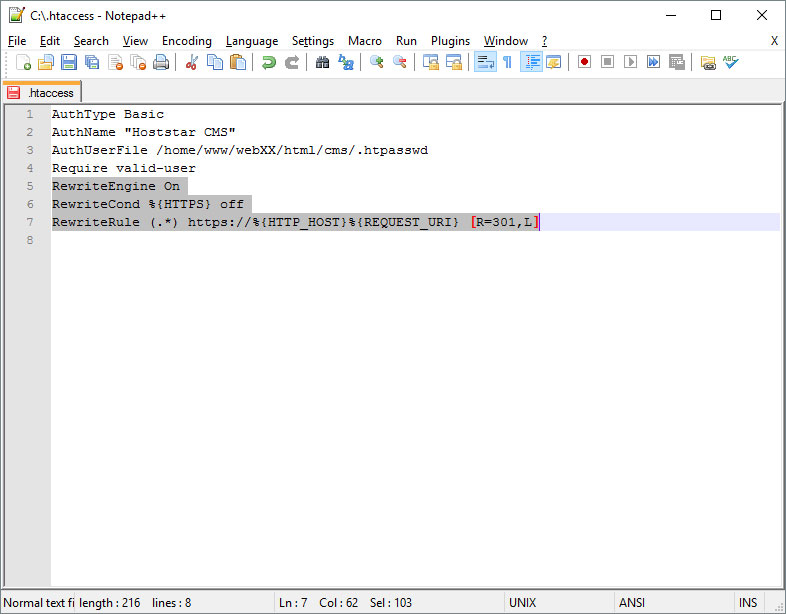Image resolution: width=786 pixels, height=614 pixels.
Task: Click on the 'RewriteCond %{HTTPS} off' line
Action: [x=147, y=204]
